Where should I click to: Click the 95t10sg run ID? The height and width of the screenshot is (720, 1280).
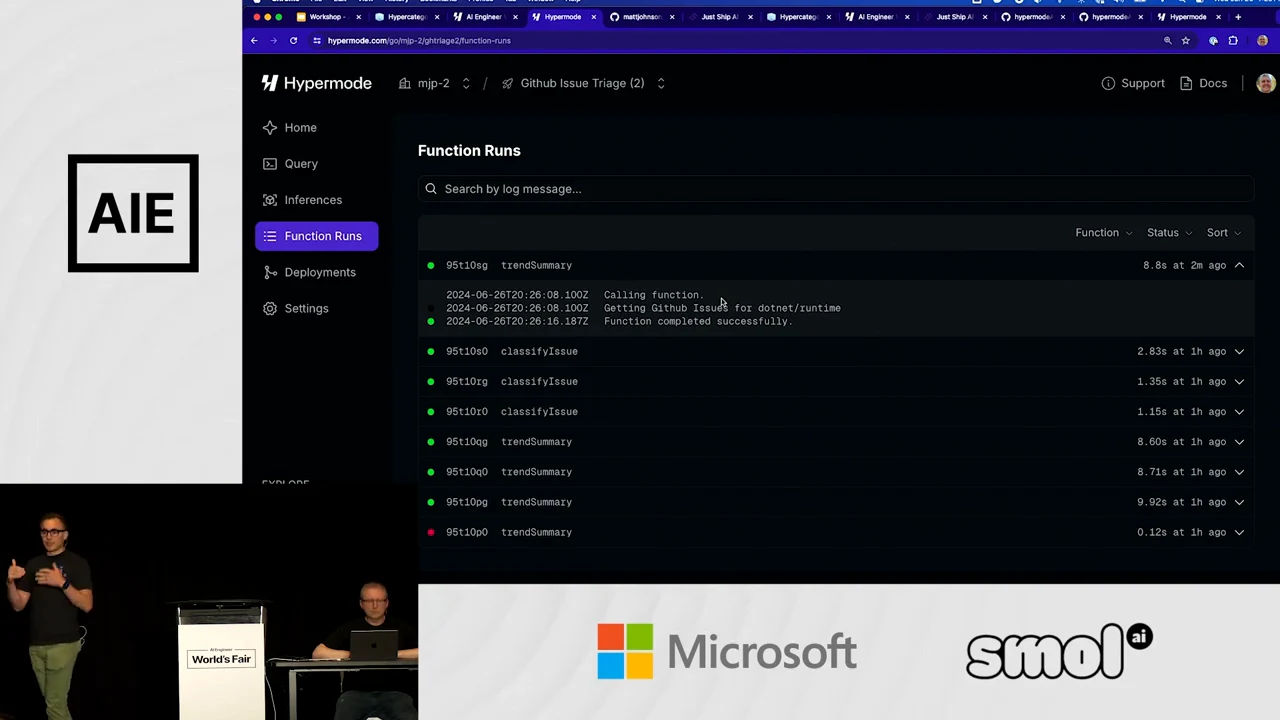pyautogui.click(x=467, y=265)
